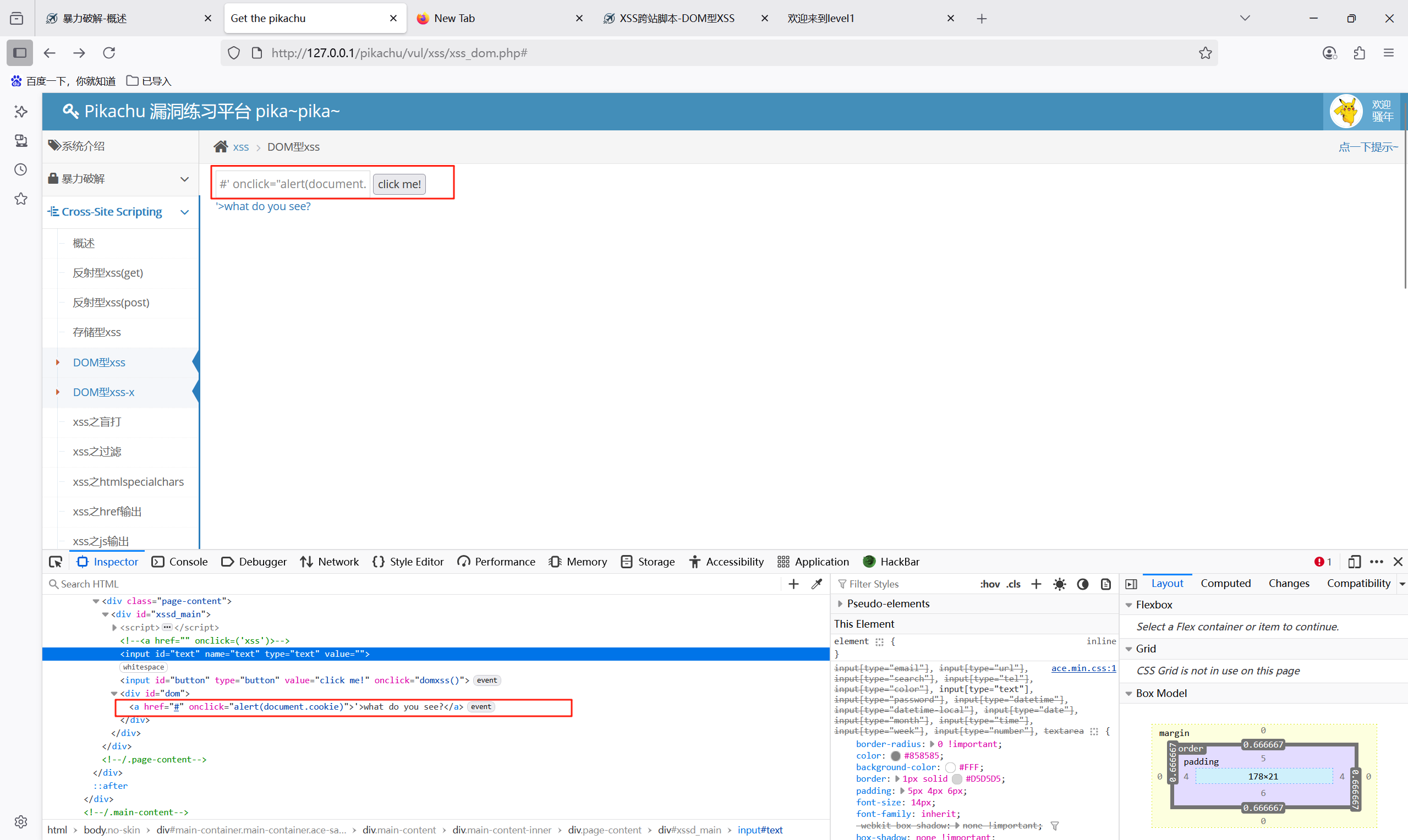List all tabs dropdown arrow
This screenshot has height=840, width=1408.
click(x=1245, y=18)
